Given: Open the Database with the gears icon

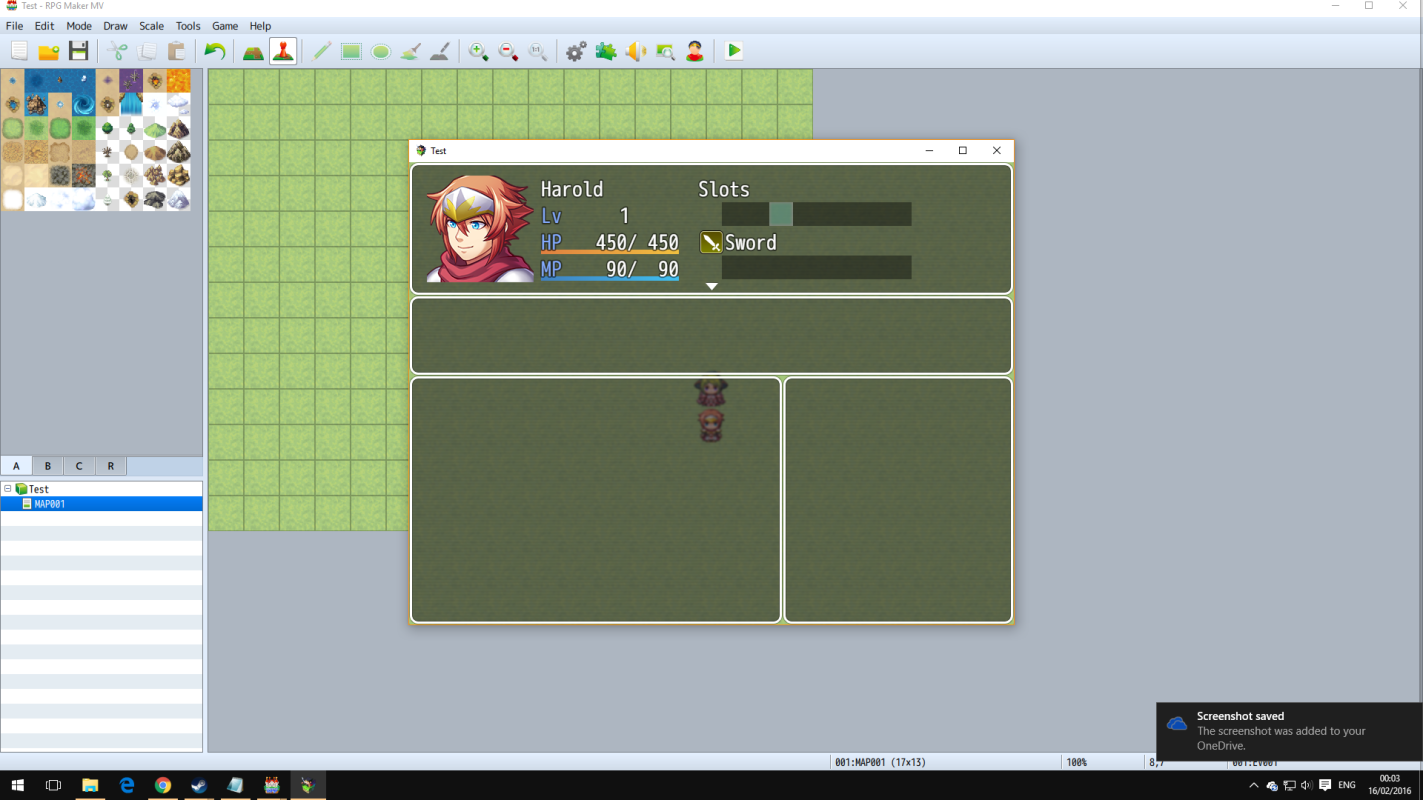Looking at the screenshot, I should (576, 51).
